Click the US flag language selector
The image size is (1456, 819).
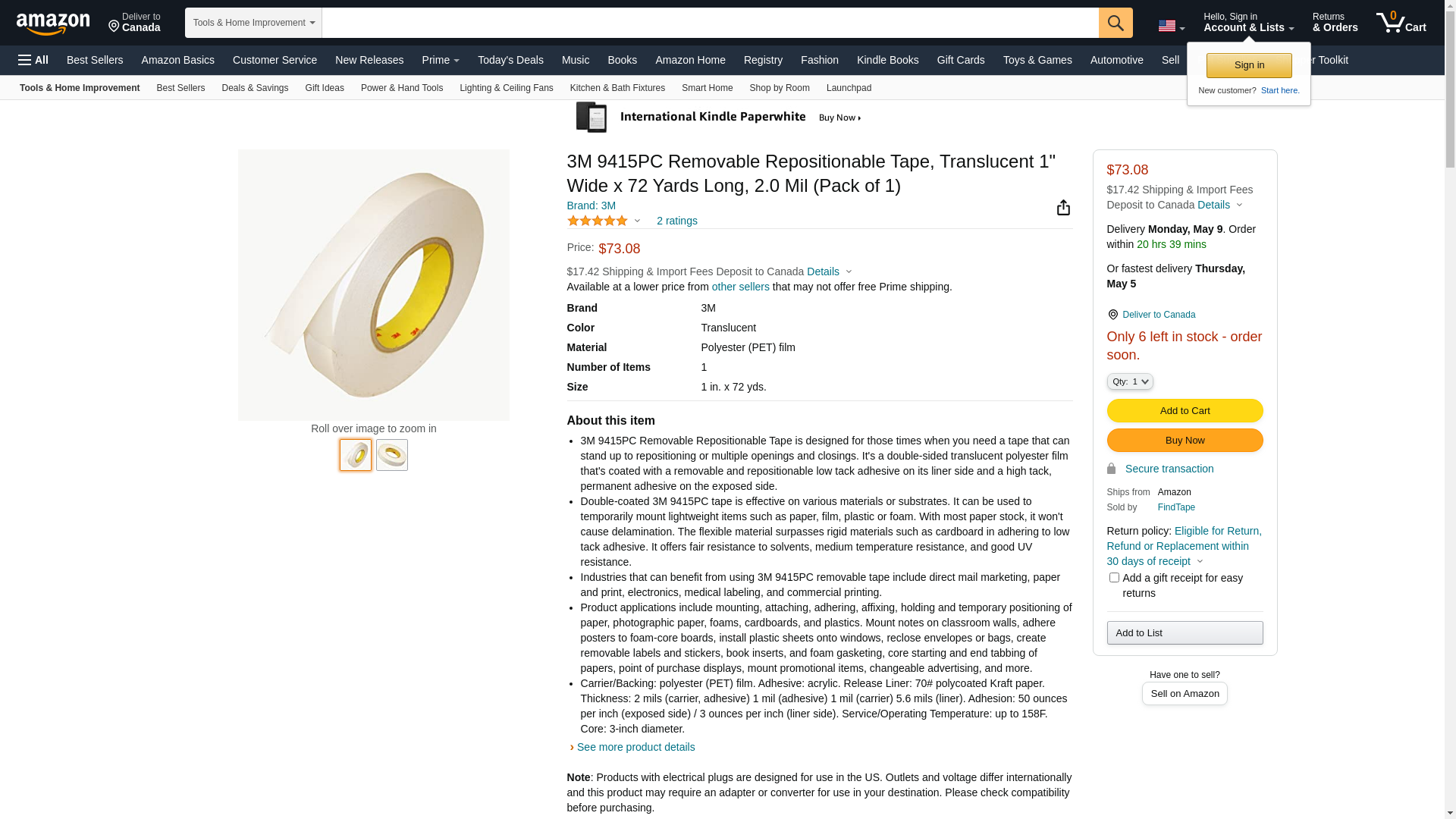point(1171,26)
